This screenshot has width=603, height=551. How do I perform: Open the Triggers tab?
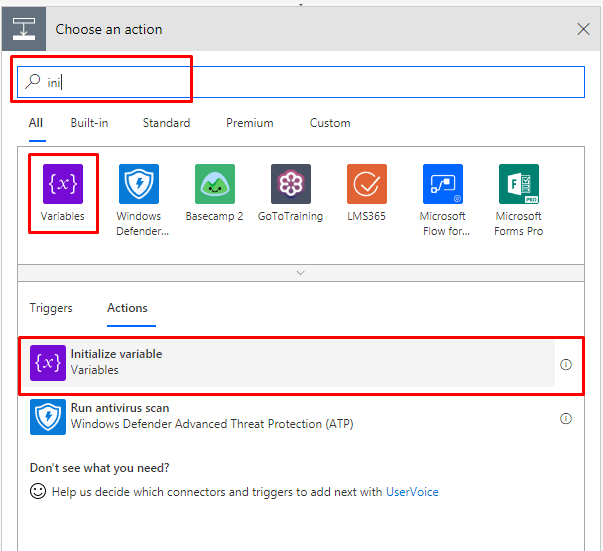(x=51, y=308)
